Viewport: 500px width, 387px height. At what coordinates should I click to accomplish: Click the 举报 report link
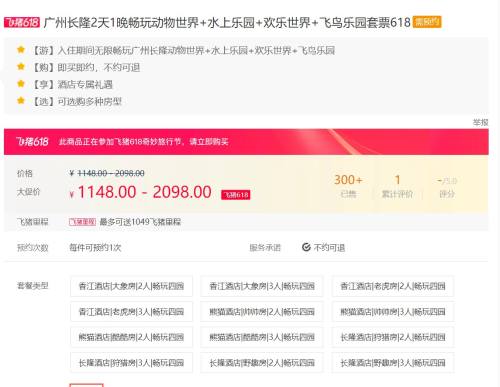pos(480,122)
